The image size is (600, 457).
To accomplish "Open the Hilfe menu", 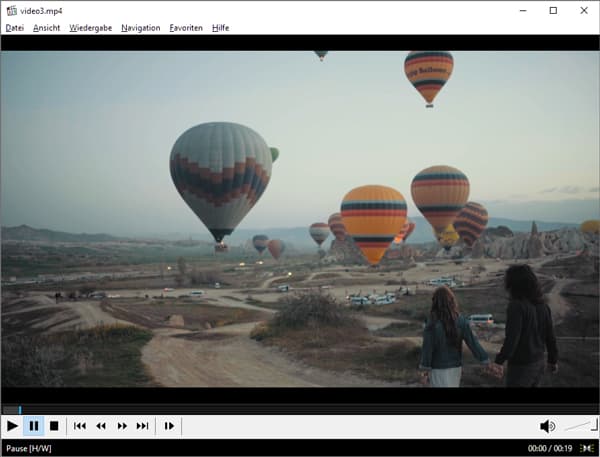I will (221, 28).
